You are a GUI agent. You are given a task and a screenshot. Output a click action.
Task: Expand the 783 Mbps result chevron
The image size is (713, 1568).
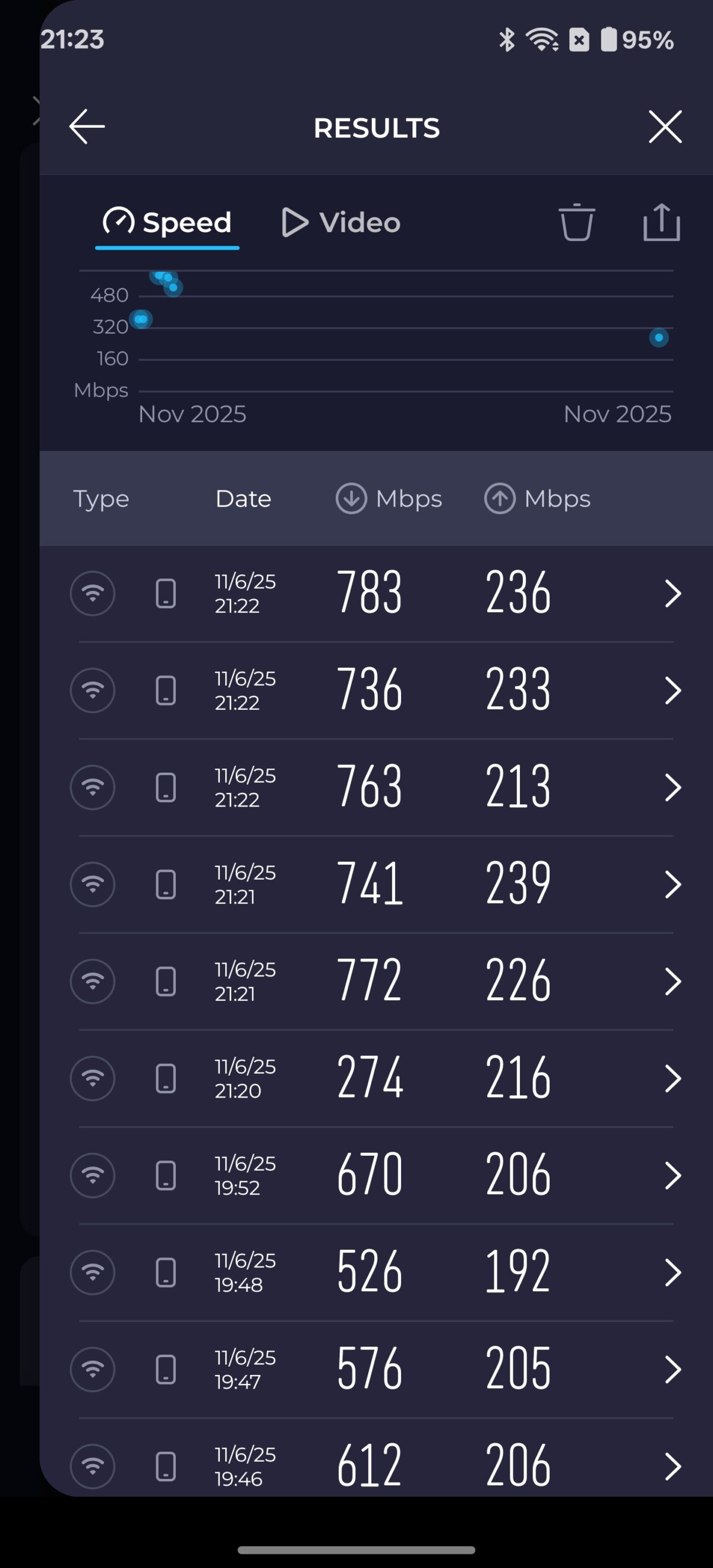tap(672, 593)
